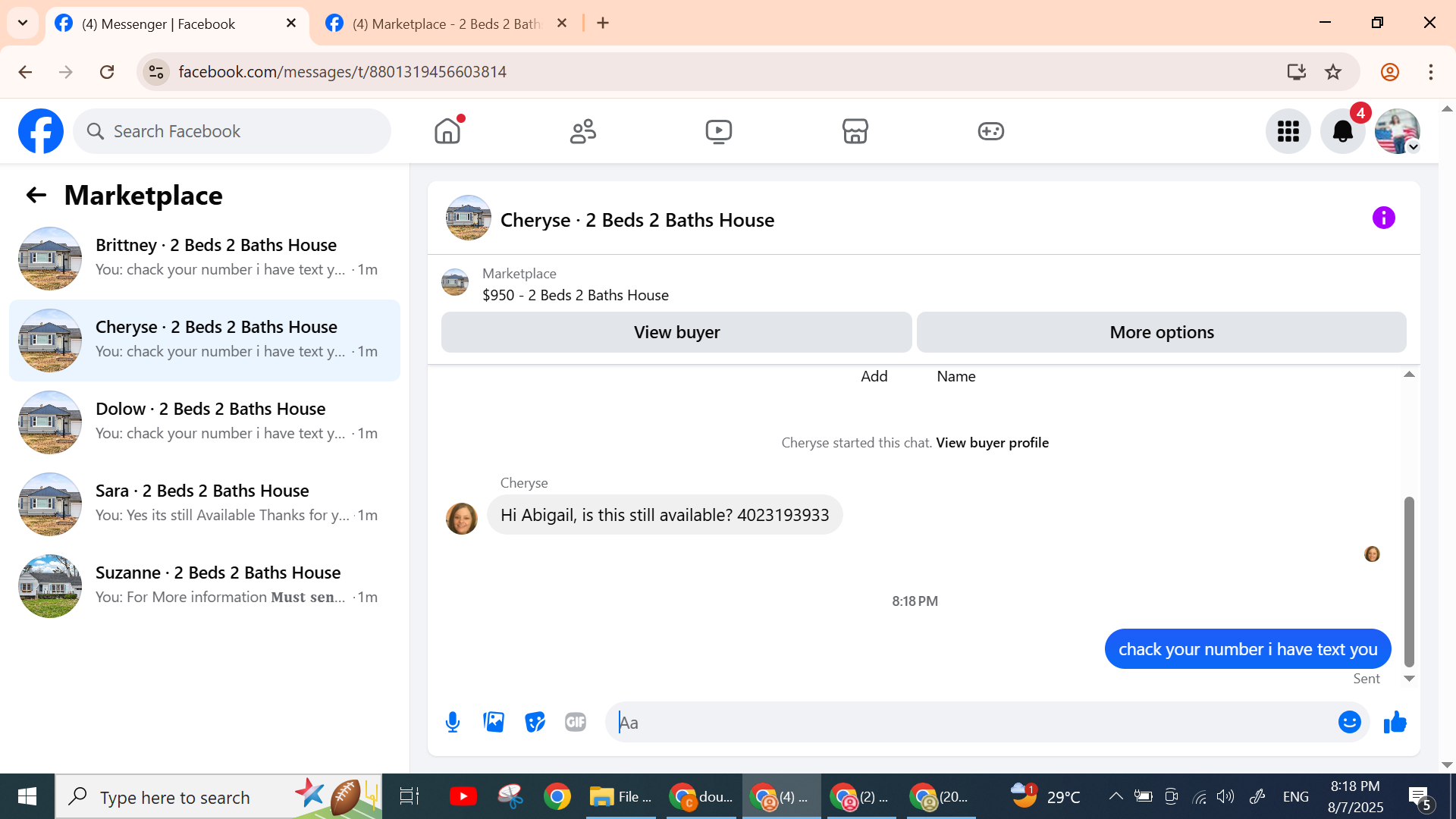Choose a GIF icon

tap(576, 722)
